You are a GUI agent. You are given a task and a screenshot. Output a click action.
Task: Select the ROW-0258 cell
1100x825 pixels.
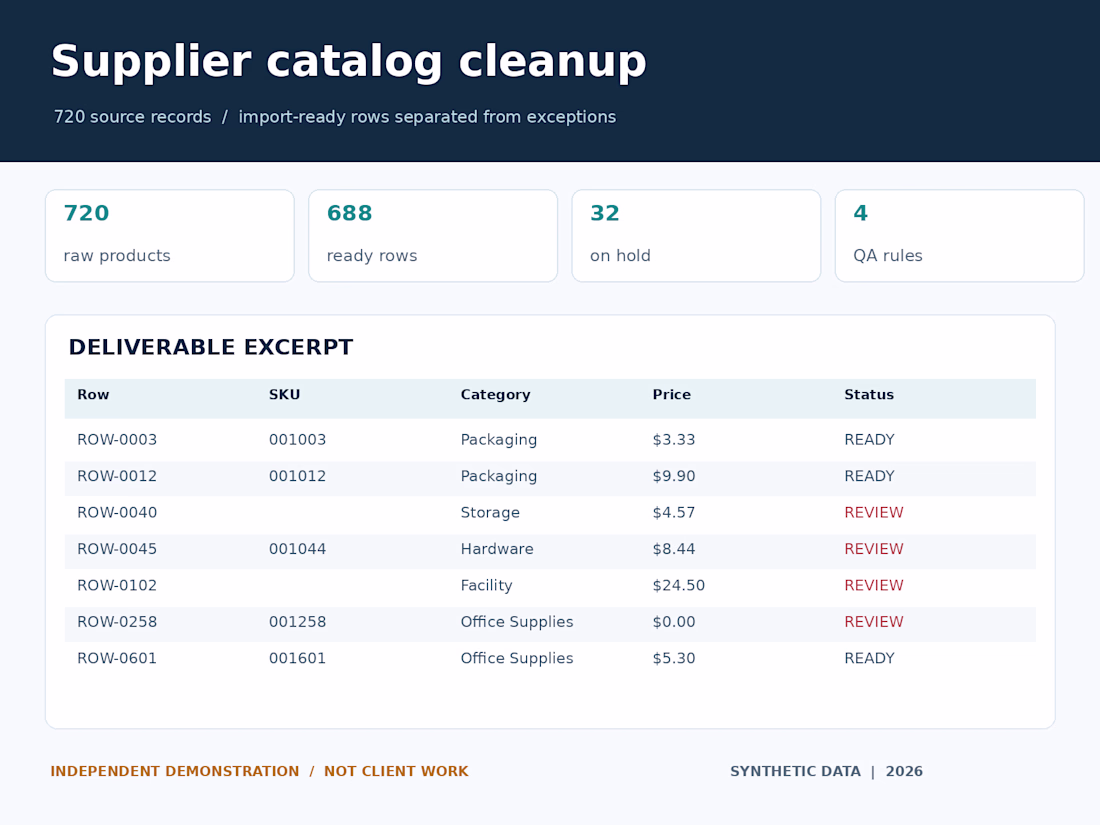(117, 622)
